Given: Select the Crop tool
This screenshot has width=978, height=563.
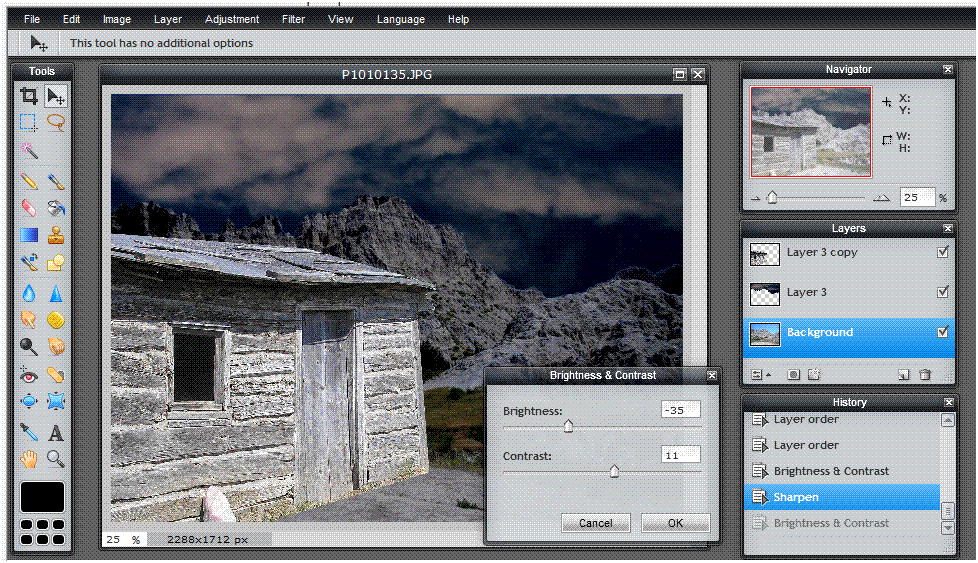Looking at the screenshot, I should pyautogui.click(x=29, y=97).
